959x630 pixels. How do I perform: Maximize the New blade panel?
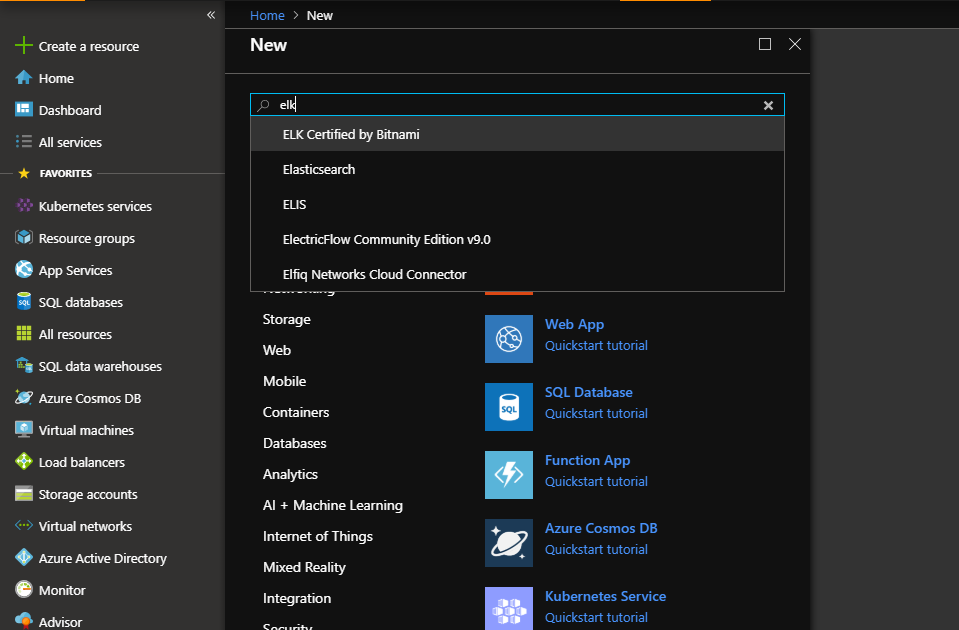point(765,44)
